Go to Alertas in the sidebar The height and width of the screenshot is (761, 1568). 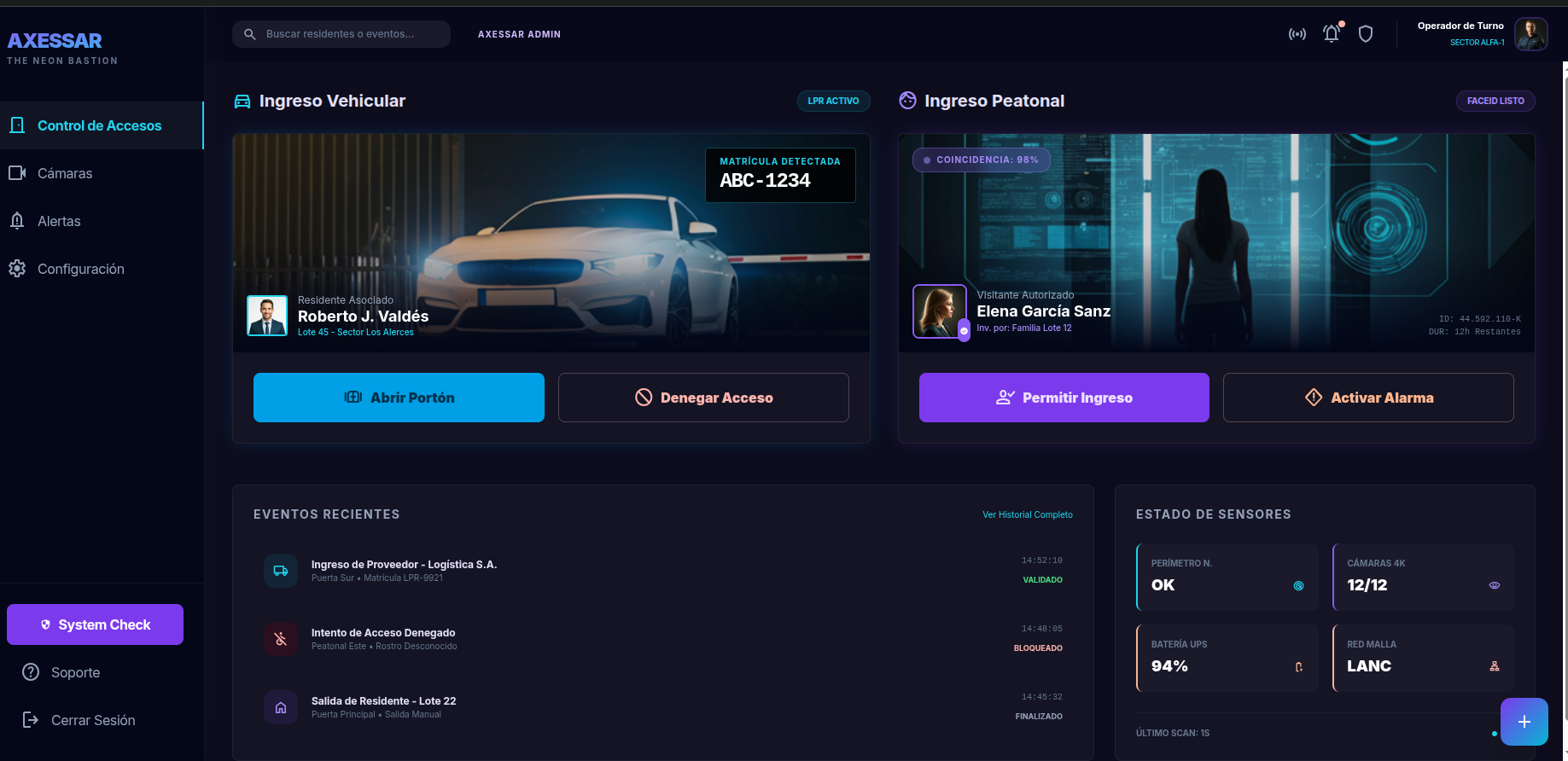(59, 221)
